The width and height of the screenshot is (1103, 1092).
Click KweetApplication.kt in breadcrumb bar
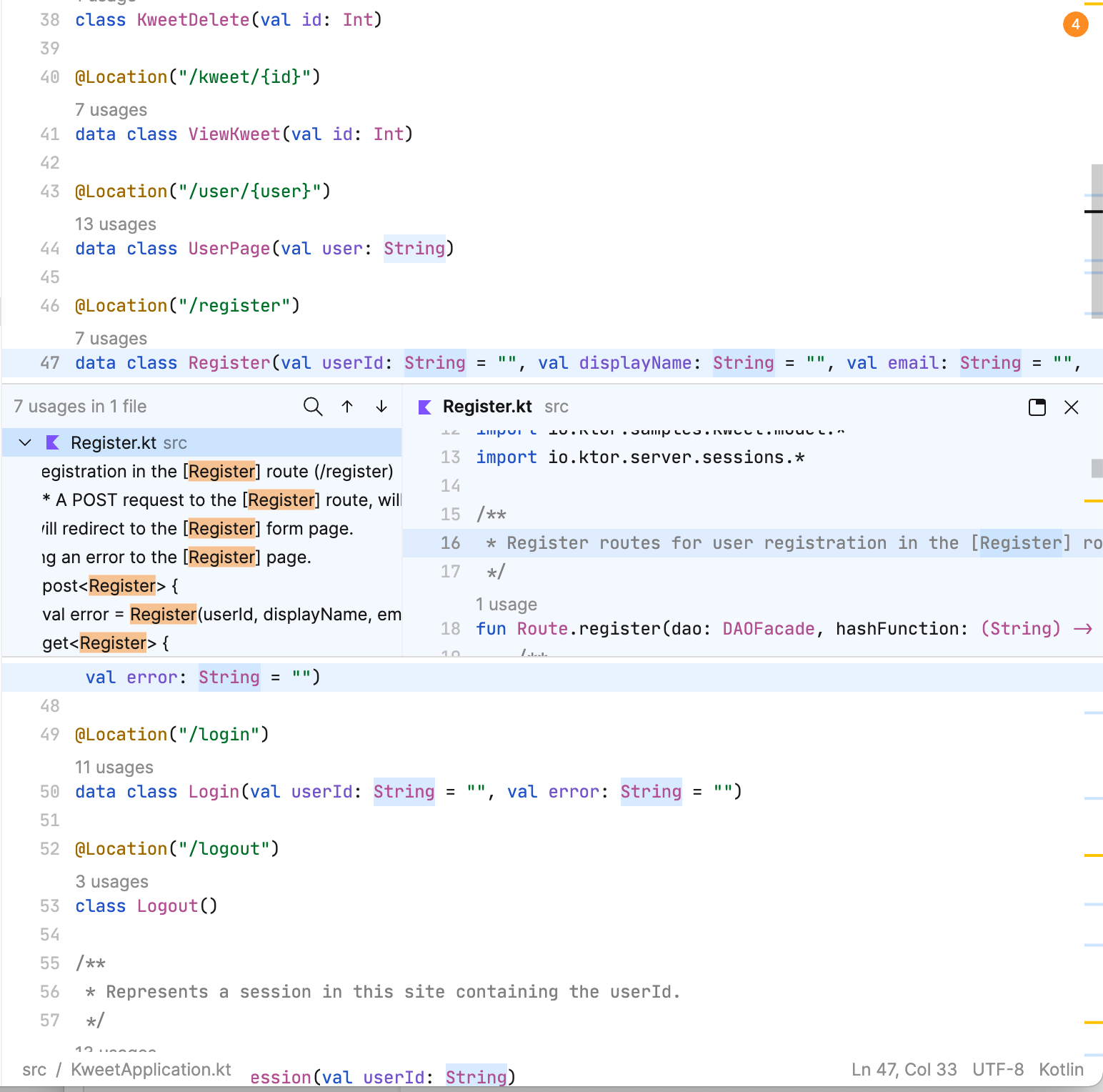pos(151,1069)
